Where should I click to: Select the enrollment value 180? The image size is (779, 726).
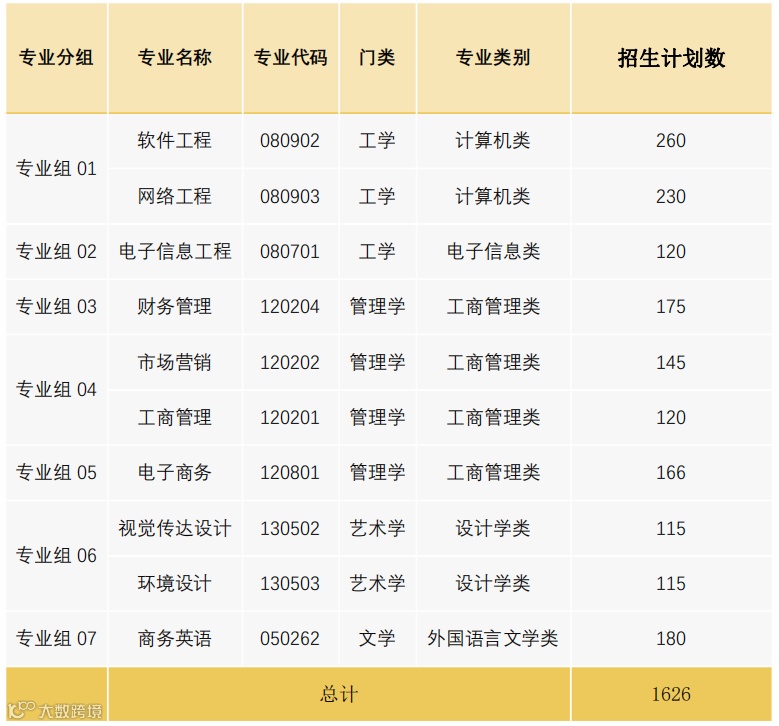coord(671,639)
